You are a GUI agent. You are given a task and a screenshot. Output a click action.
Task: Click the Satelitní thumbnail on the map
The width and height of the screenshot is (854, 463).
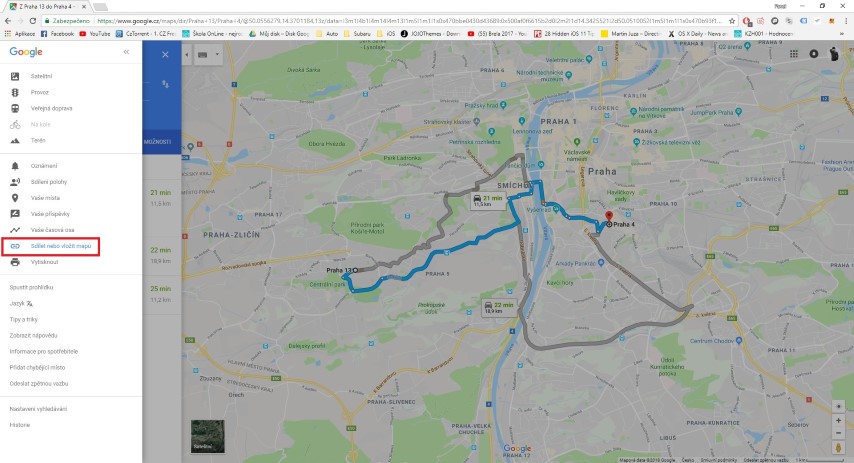click(208, 436)
